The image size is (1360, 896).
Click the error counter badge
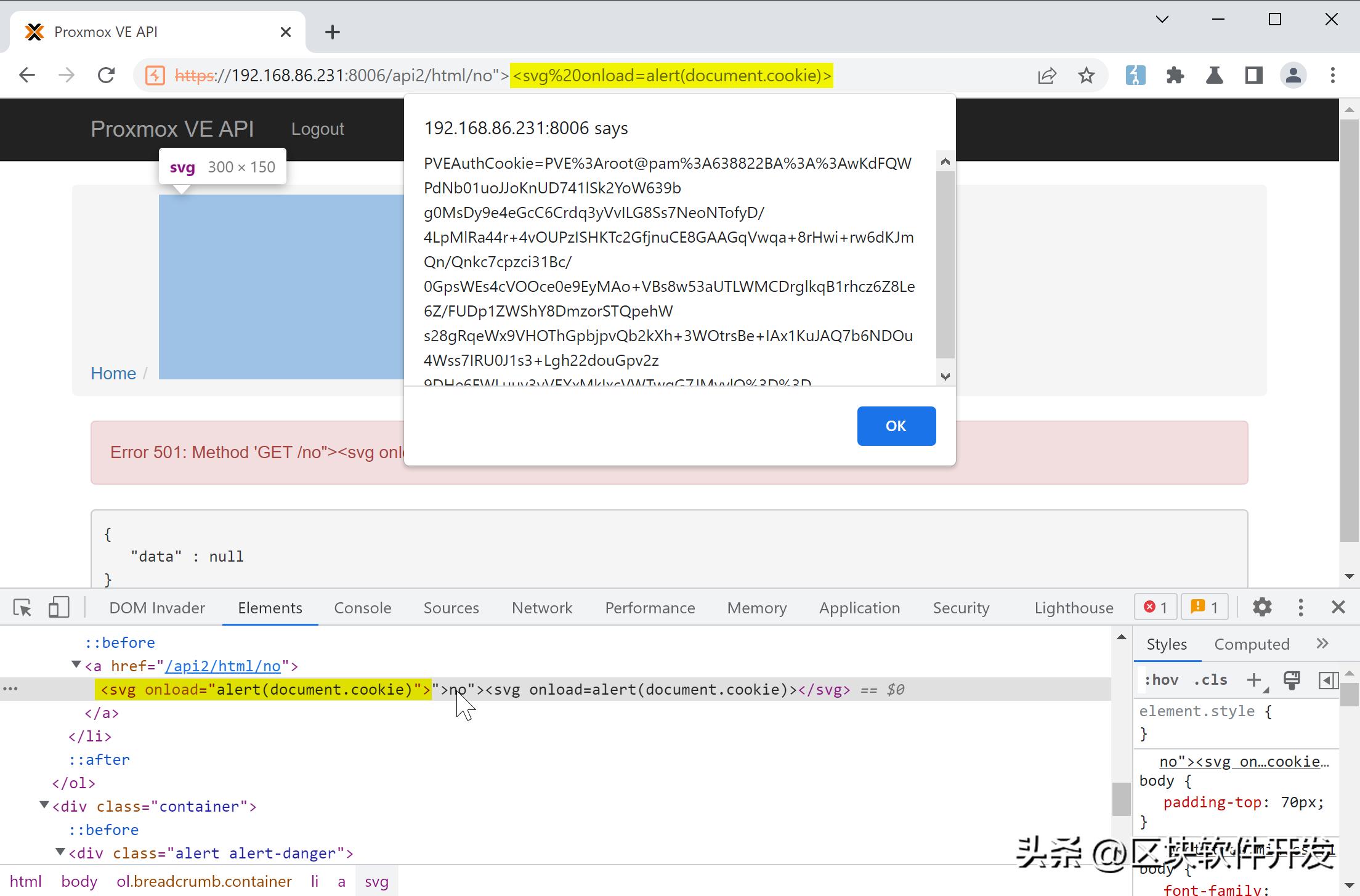point(1155,607)
